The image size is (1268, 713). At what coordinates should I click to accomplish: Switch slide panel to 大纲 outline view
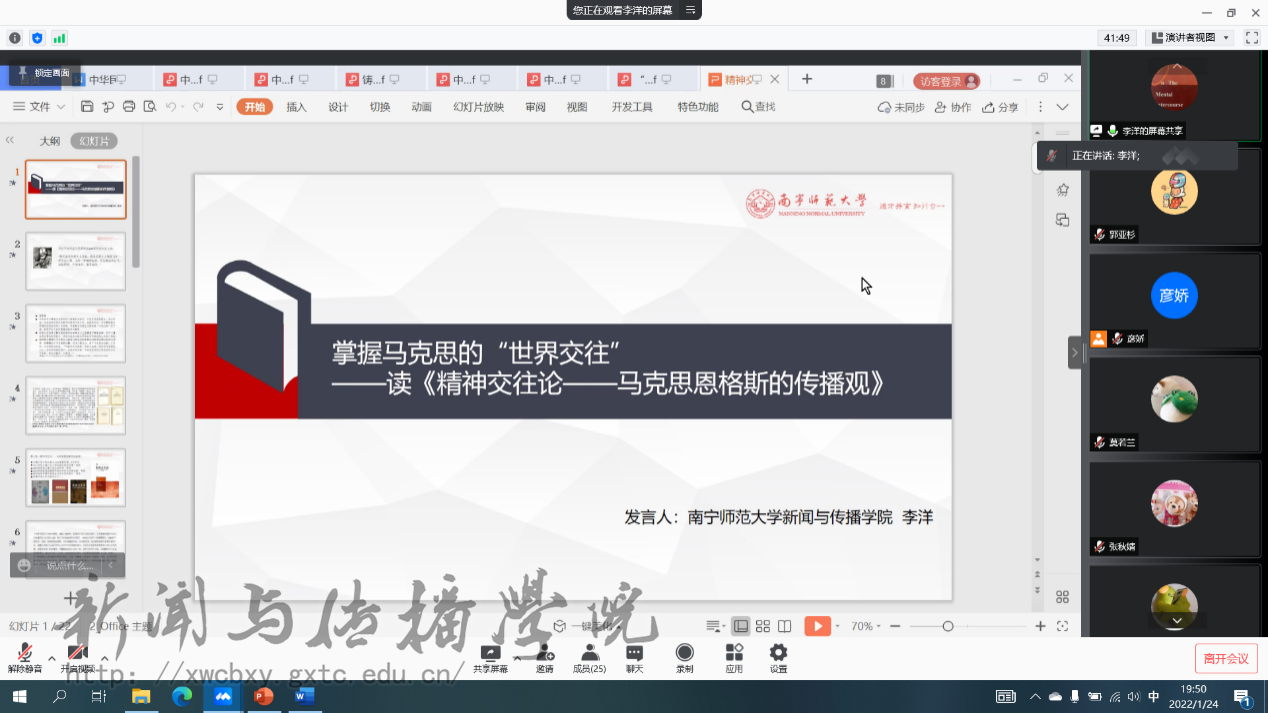(x=50, y=141)
